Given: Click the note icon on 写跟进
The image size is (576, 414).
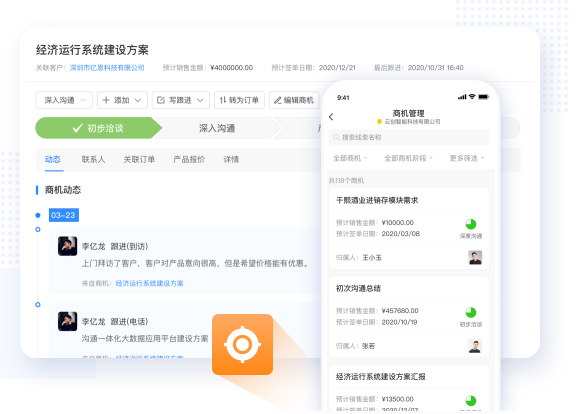Looking at the screenshot, I should point(161,100).
